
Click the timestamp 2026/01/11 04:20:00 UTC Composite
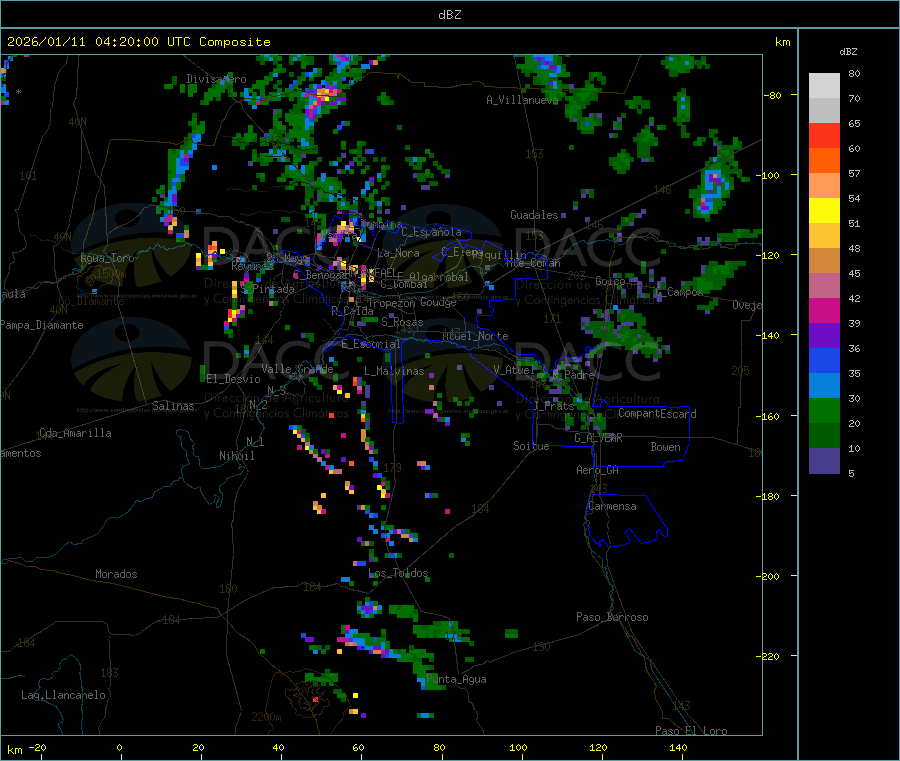pyautogui.click(x=138, y=42)
